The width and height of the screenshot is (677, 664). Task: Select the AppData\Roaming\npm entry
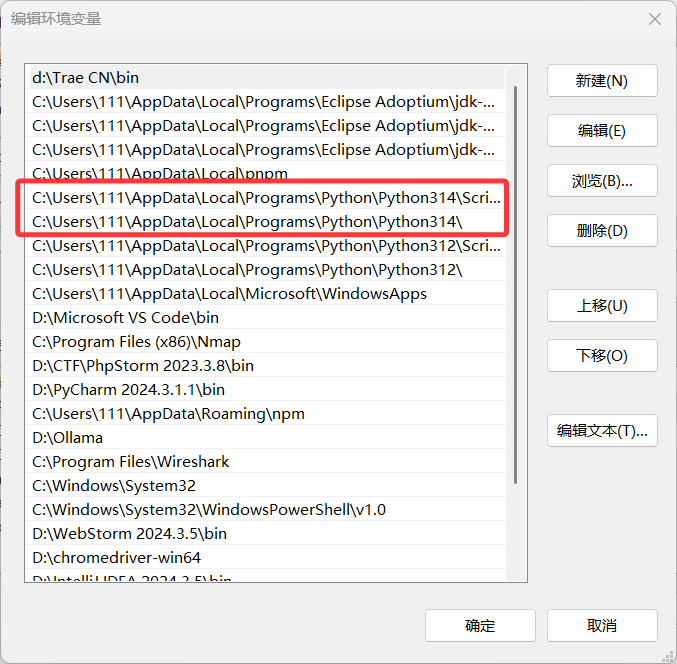(265, 414)
